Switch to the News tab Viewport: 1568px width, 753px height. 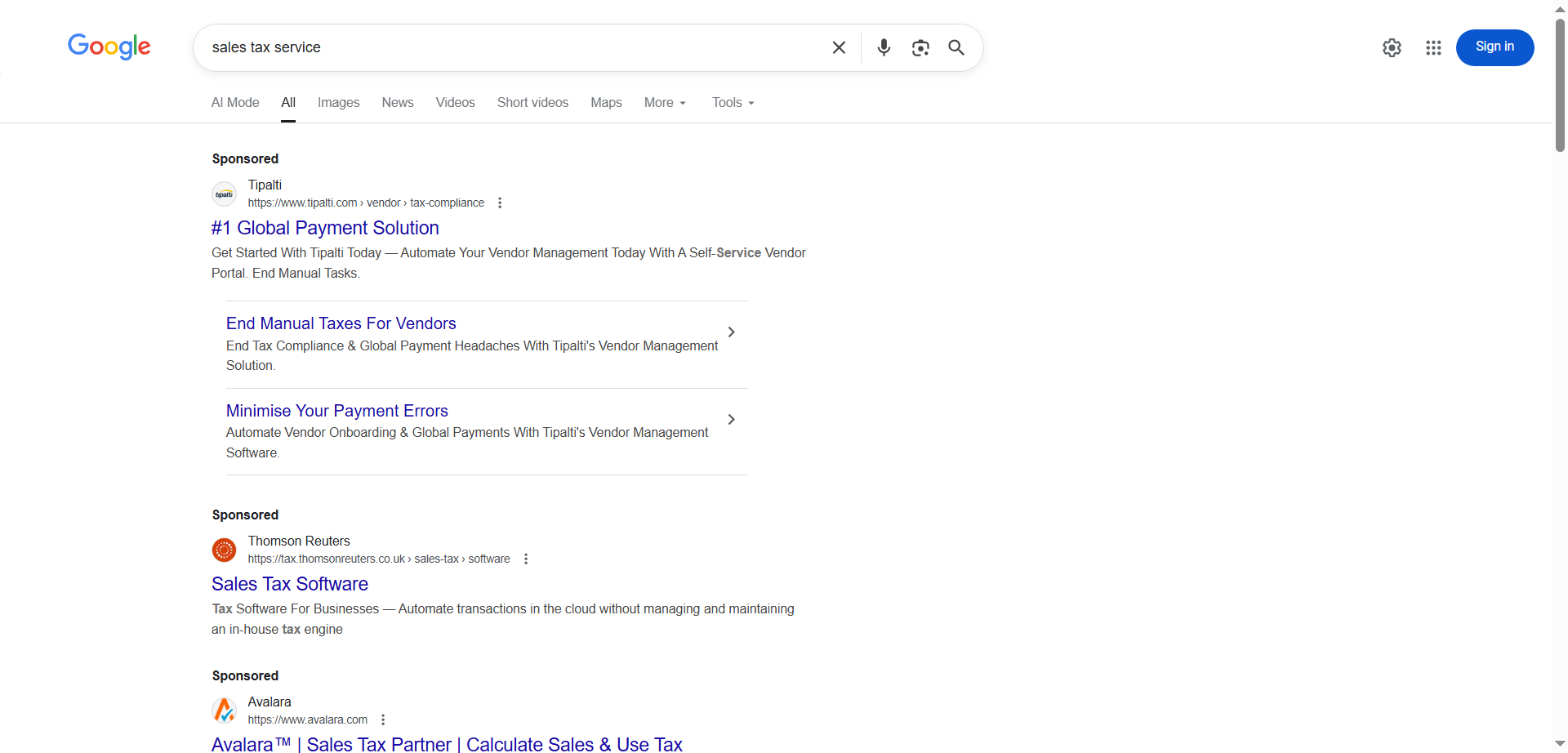tap(398, 102)
